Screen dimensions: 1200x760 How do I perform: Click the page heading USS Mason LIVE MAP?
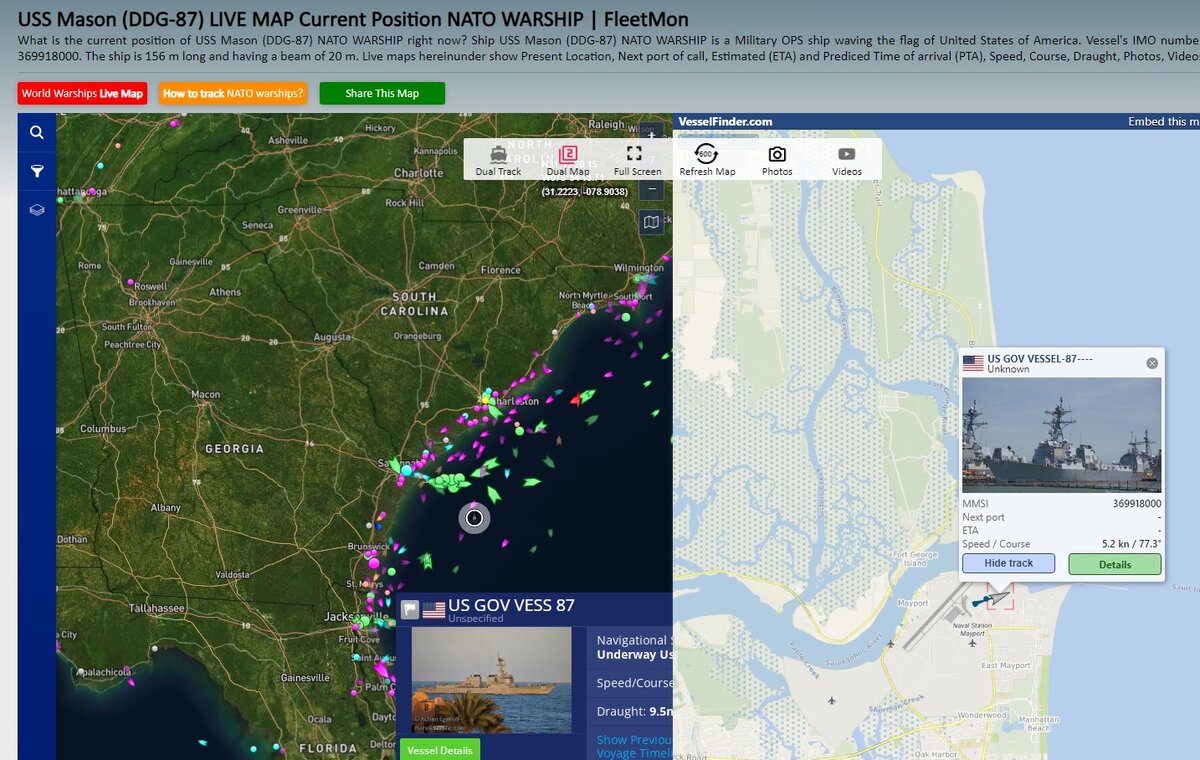point(353,19)
